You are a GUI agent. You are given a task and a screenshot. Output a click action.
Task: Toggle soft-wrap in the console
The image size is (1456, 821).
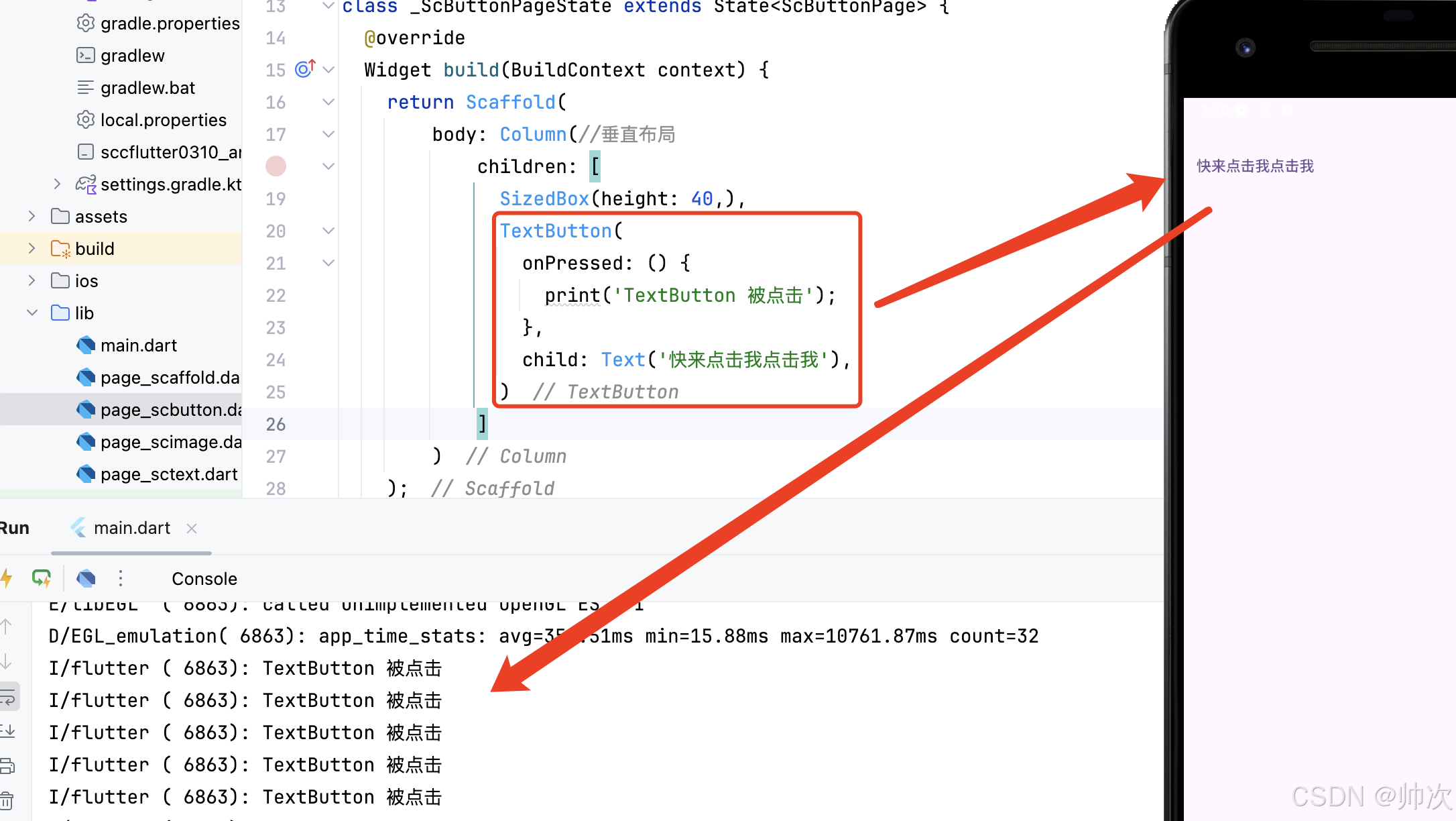[8, 696]
